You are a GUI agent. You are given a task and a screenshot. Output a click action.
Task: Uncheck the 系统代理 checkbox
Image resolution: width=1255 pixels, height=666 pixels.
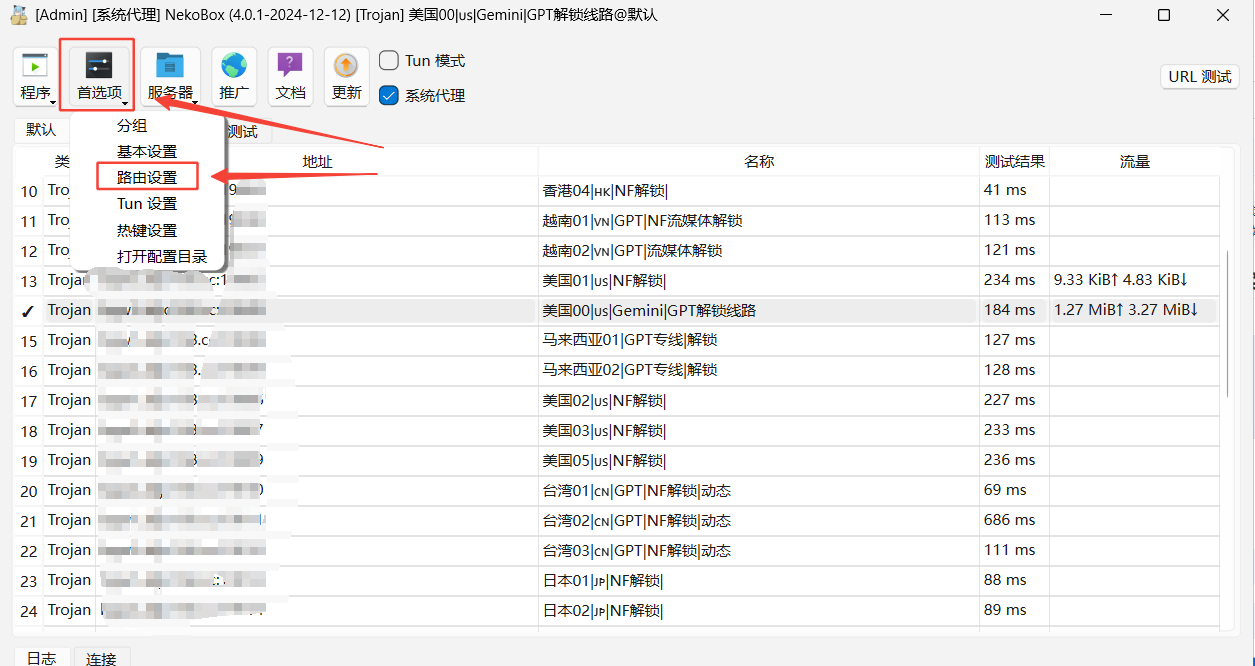(390, 96)
